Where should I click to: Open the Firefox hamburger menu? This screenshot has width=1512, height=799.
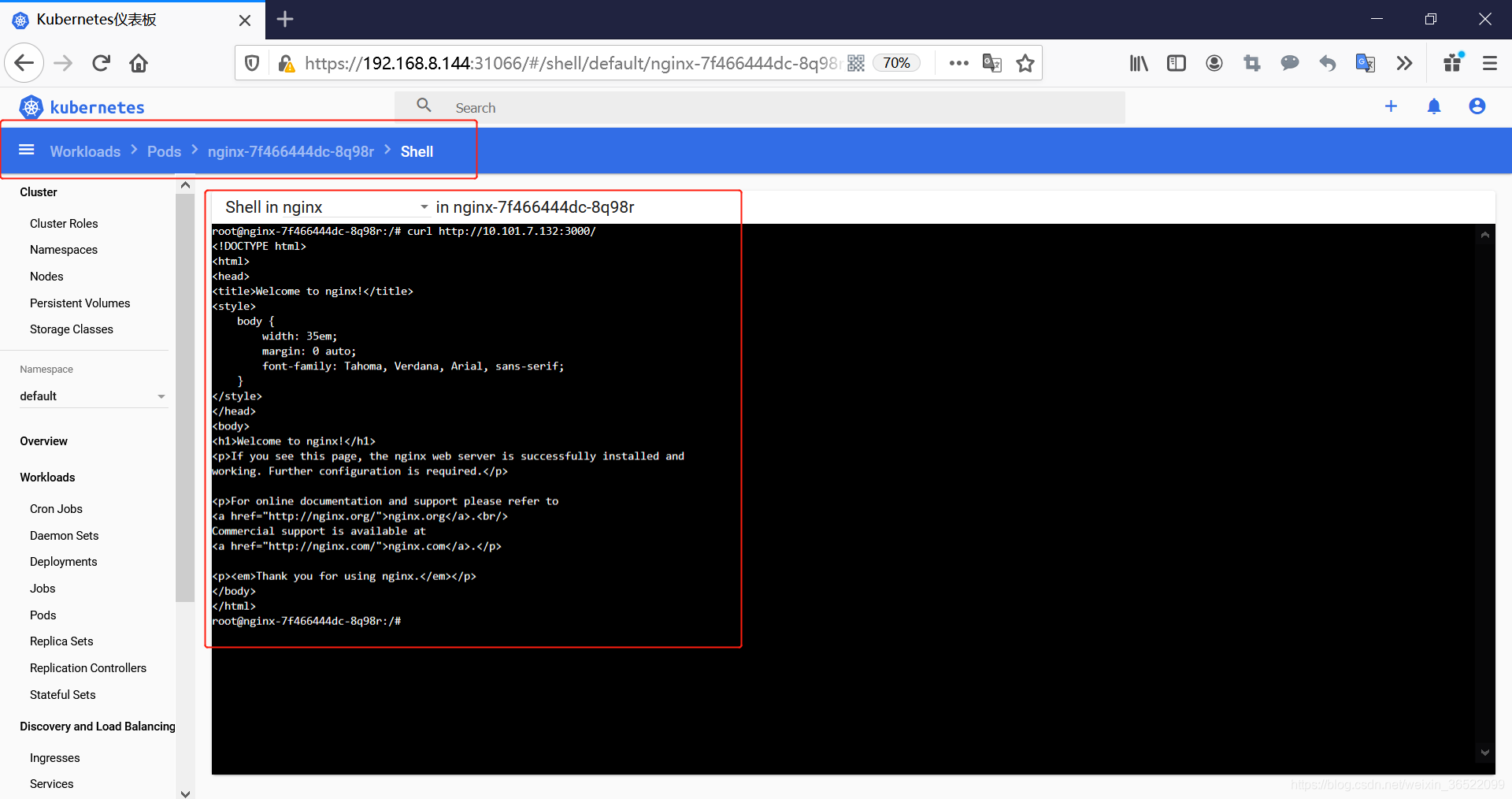tap(1490, 63)
